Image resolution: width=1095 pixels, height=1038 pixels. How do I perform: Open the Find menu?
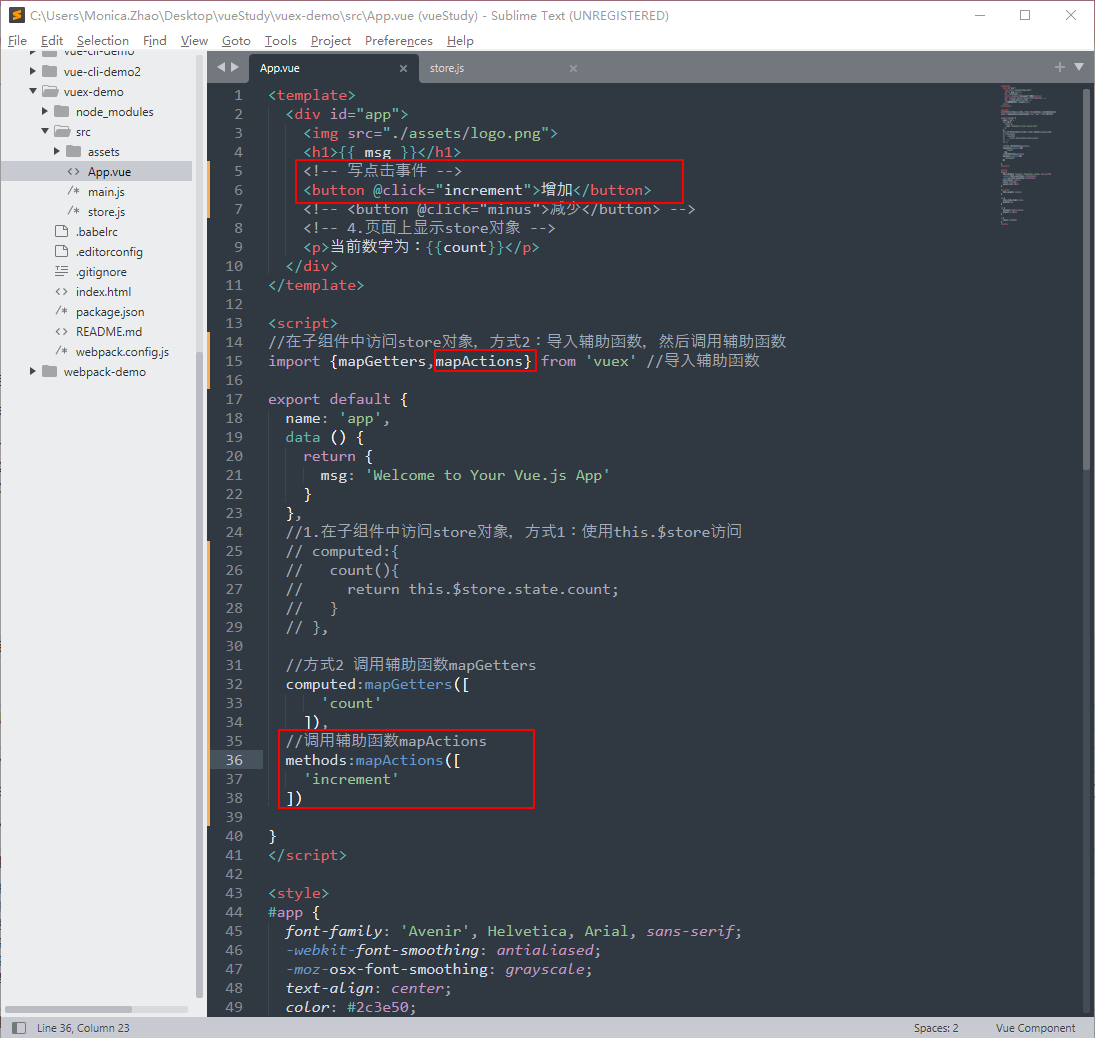[154, 41]
